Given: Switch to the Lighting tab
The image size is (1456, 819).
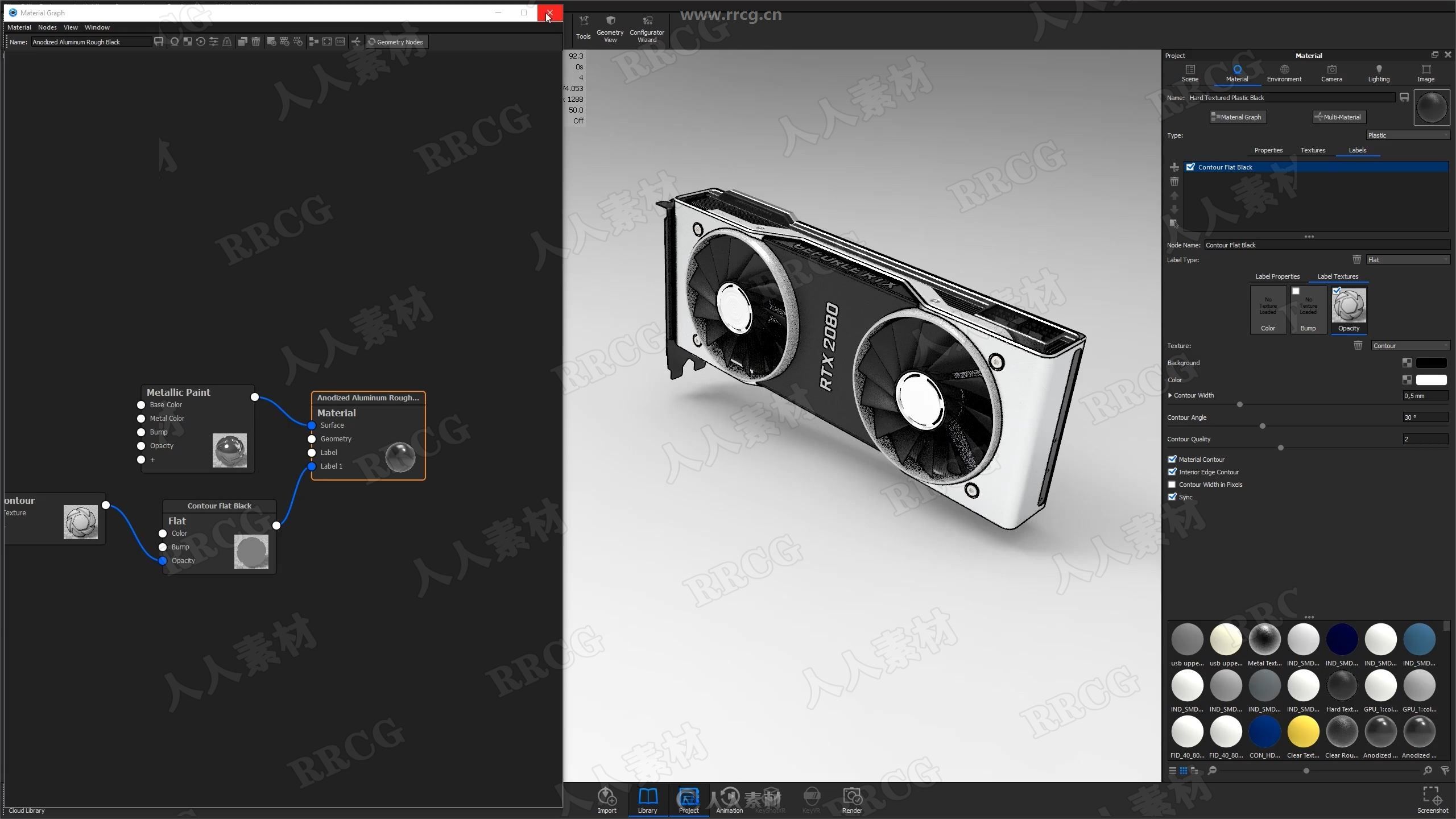Looking at the screenshot, I should pos(1379,73).
